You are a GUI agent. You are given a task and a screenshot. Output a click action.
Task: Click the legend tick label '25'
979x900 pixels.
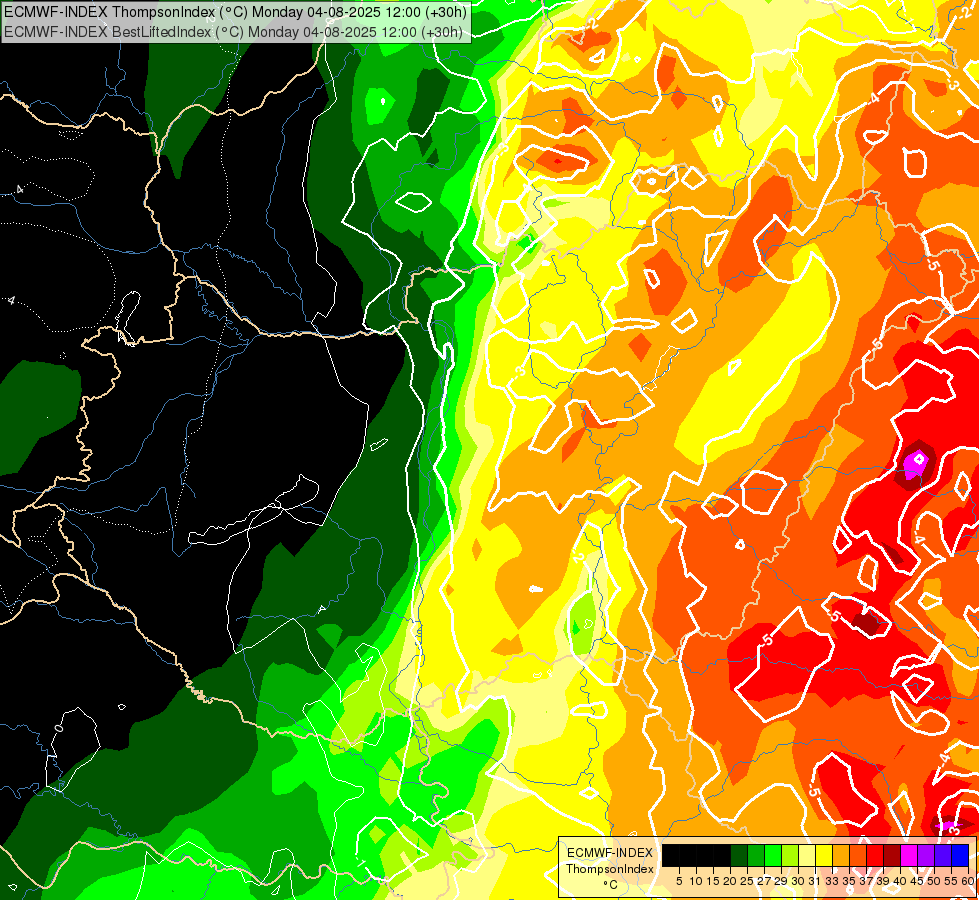(747, 881)
